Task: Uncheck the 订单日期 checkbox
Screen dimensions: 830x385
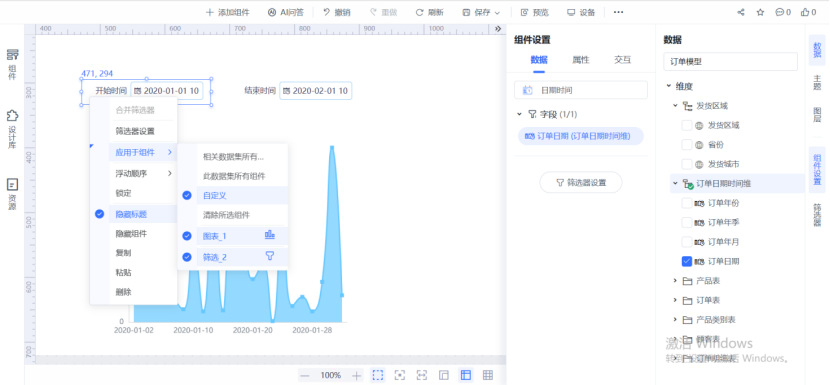Action: (x=687, y=261)
